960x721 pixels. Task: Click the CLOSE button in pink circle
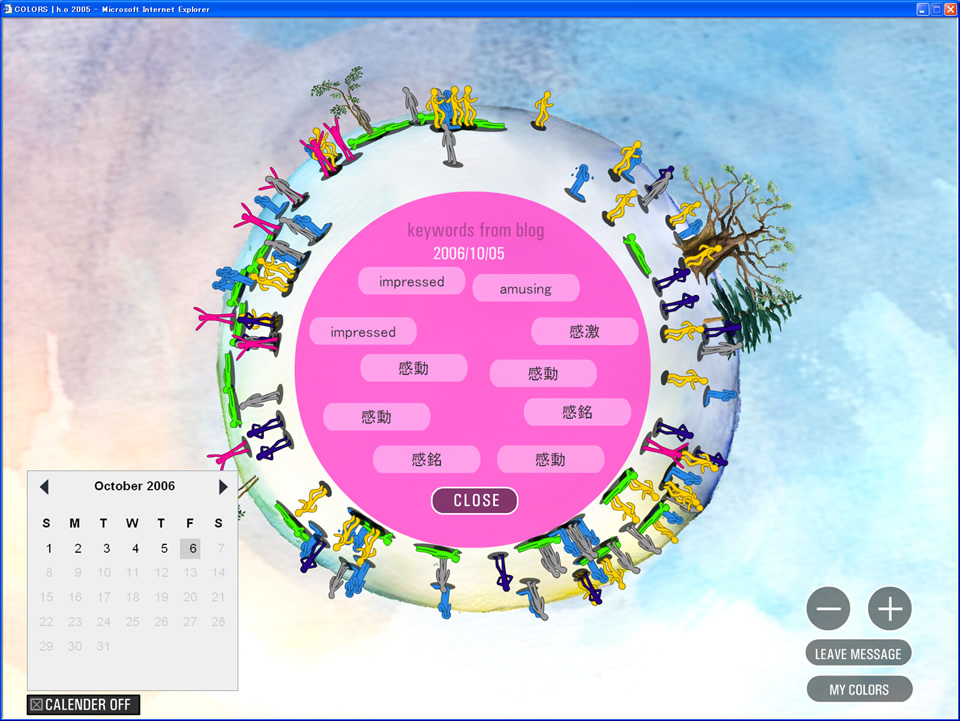pos(474,500)
